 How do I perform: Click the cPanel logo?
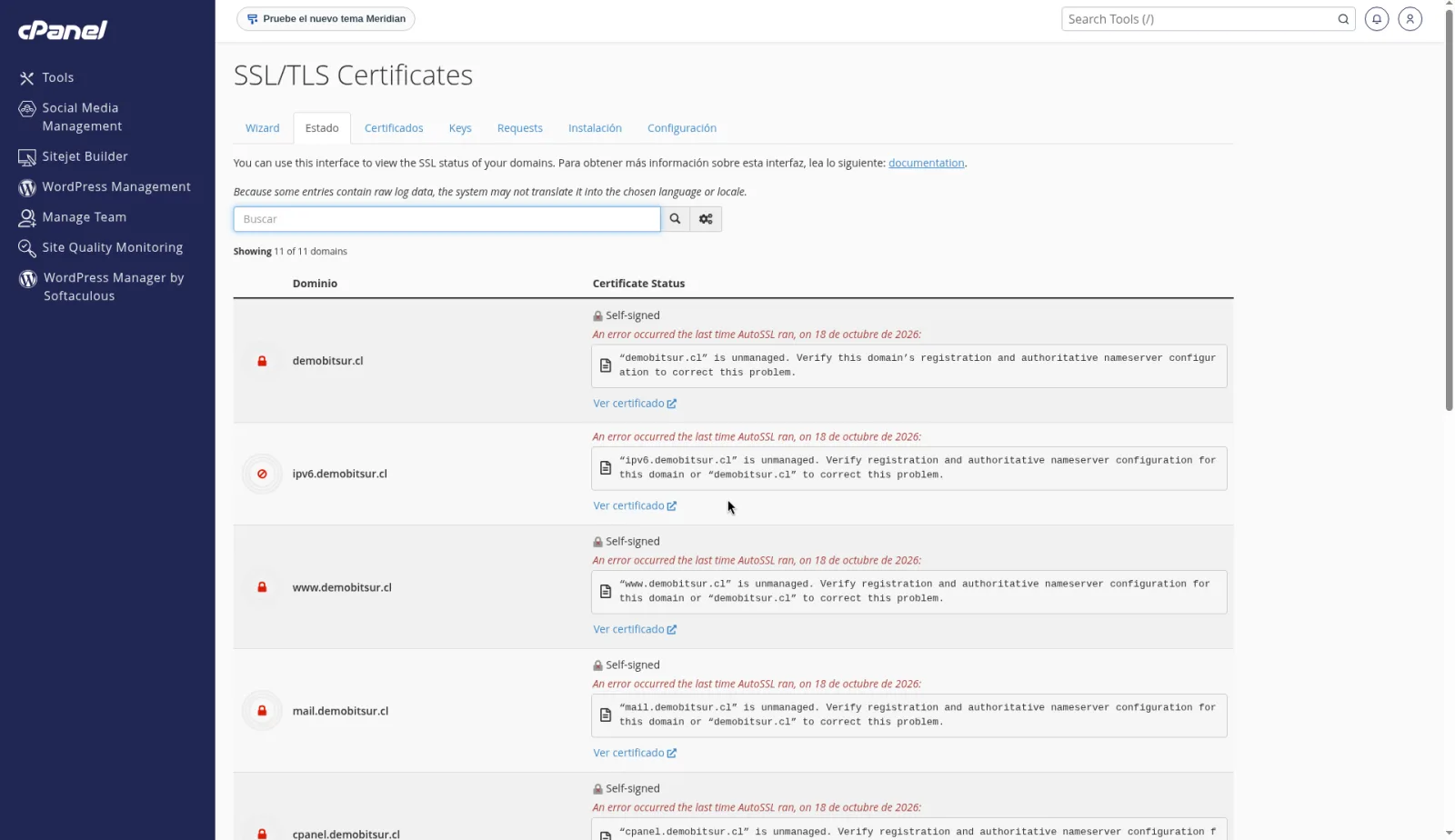pyautogui.click(x=63, y=30)
